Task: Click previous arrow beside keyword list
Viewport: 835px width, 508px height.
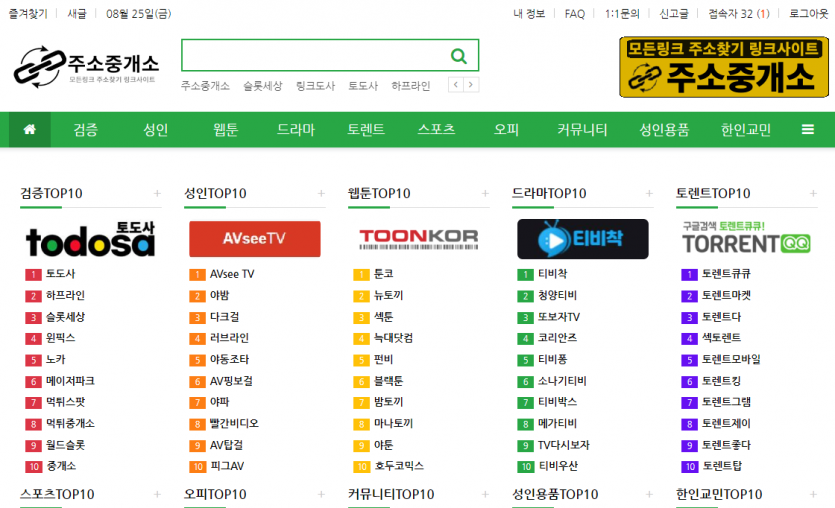Action: (456, 85)
